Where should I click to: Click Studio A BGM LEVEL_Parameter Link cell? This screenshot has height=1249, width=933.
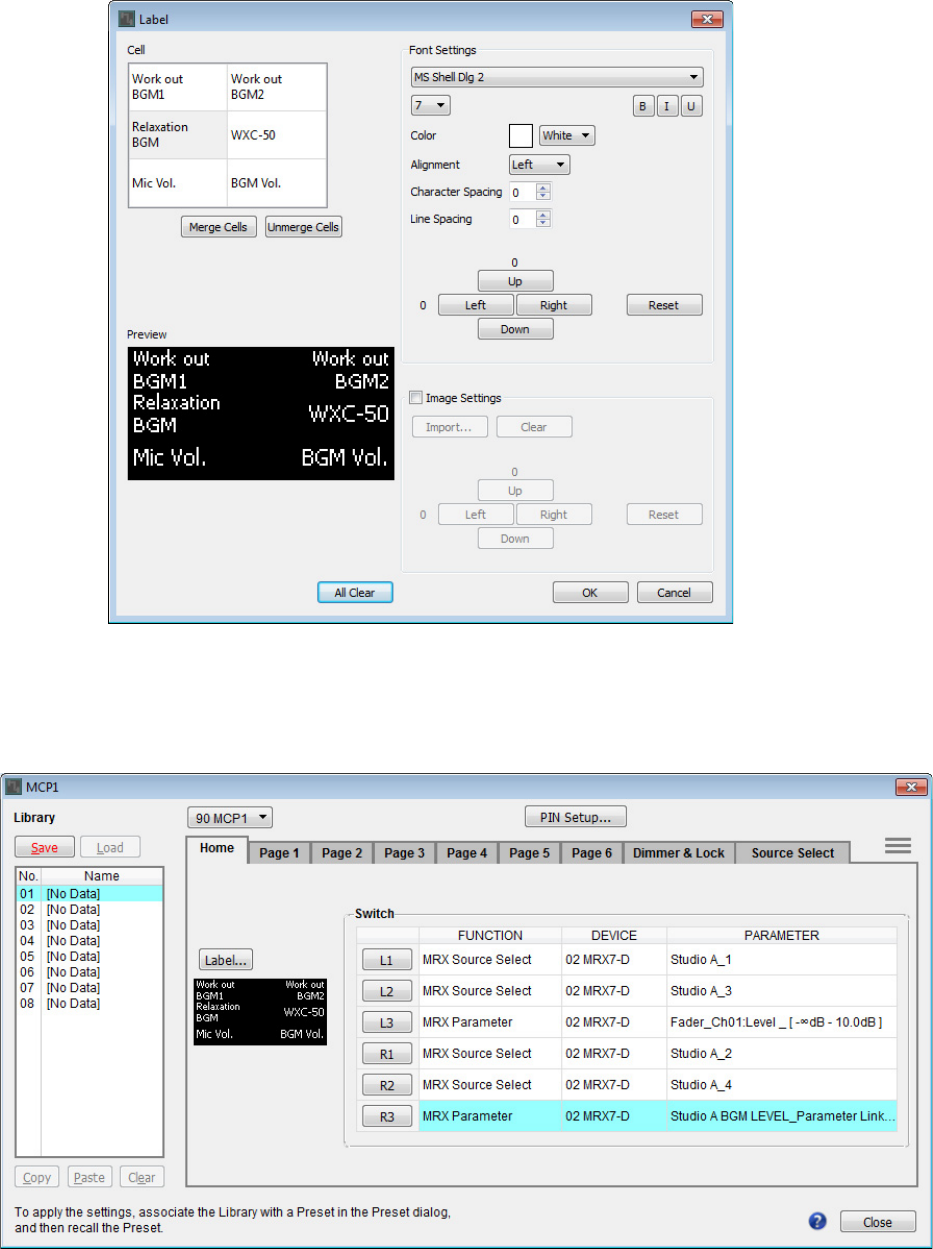[782, 1116]
